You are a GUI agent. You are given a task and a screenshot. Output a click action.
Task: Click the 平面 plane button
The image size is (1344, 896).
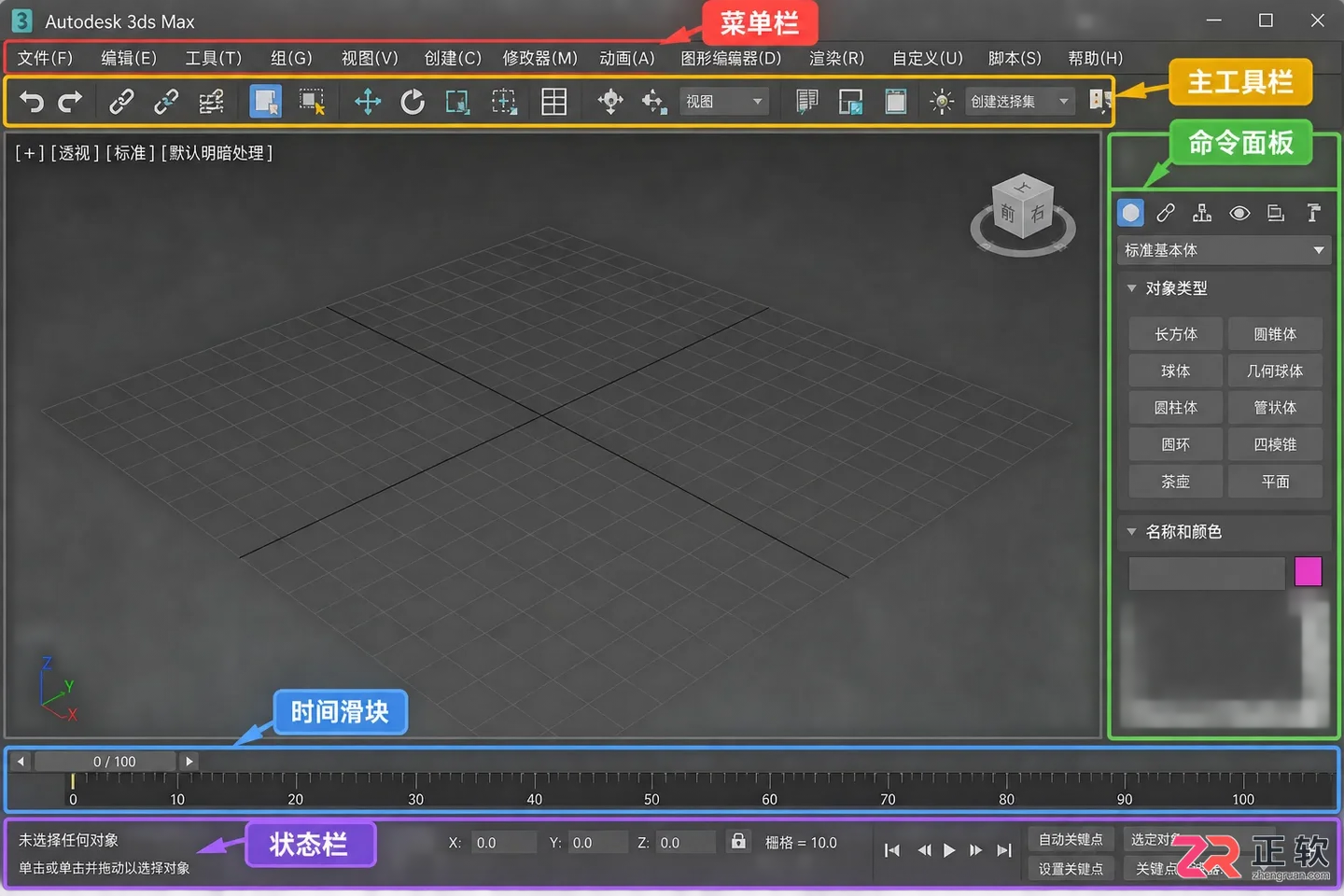pyautogui.click(x=1275, y=482)
